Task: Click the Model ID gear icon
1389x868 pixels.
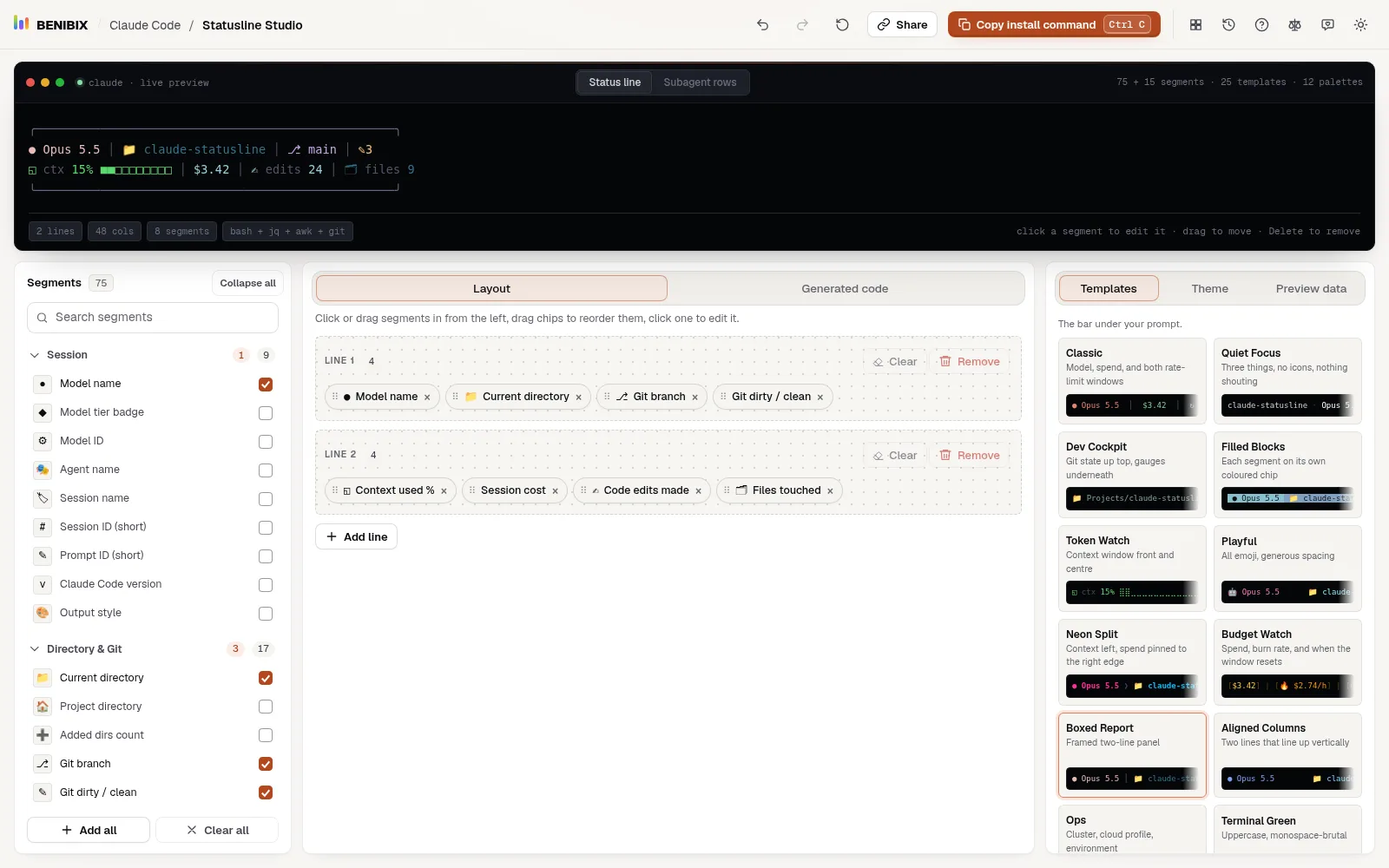Action: click(x=43, y=441)
